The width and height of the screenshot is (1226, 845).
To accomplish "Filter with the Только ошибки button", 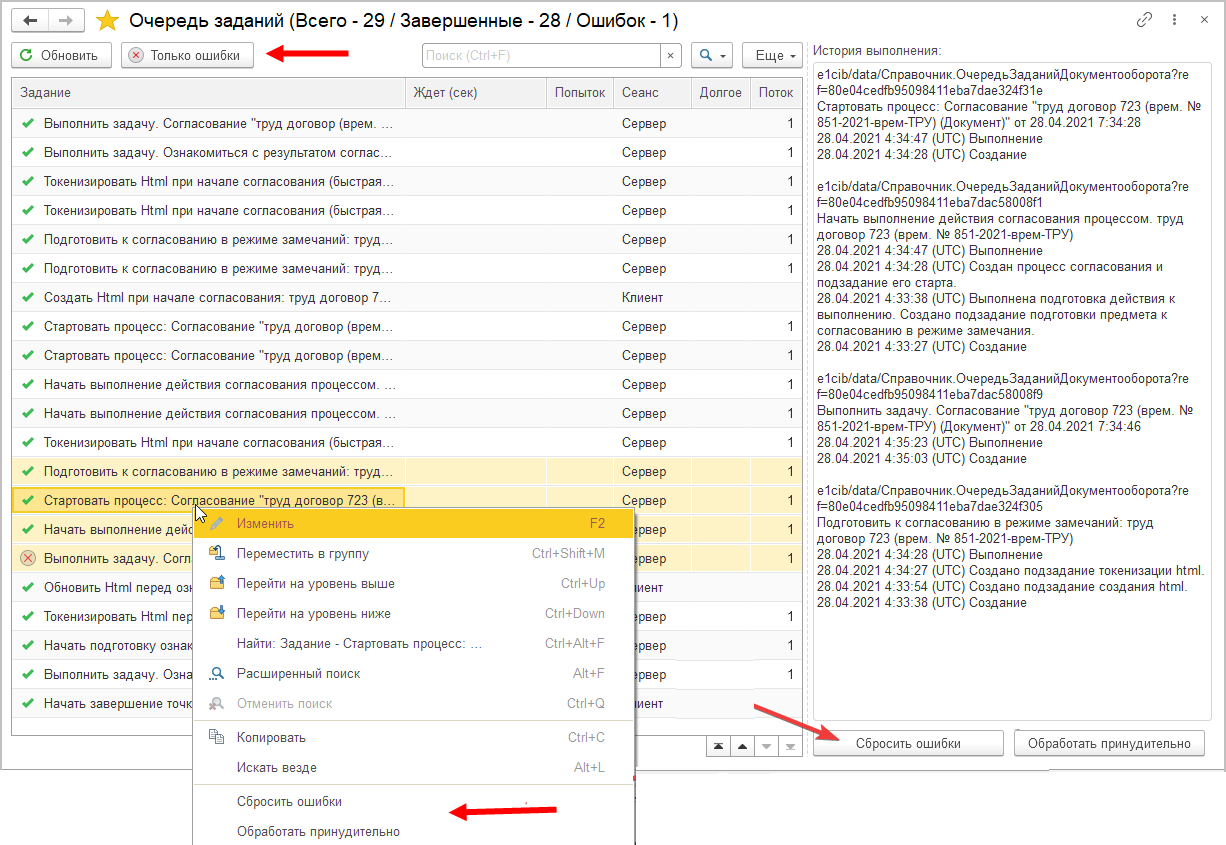I will [187, 56].
